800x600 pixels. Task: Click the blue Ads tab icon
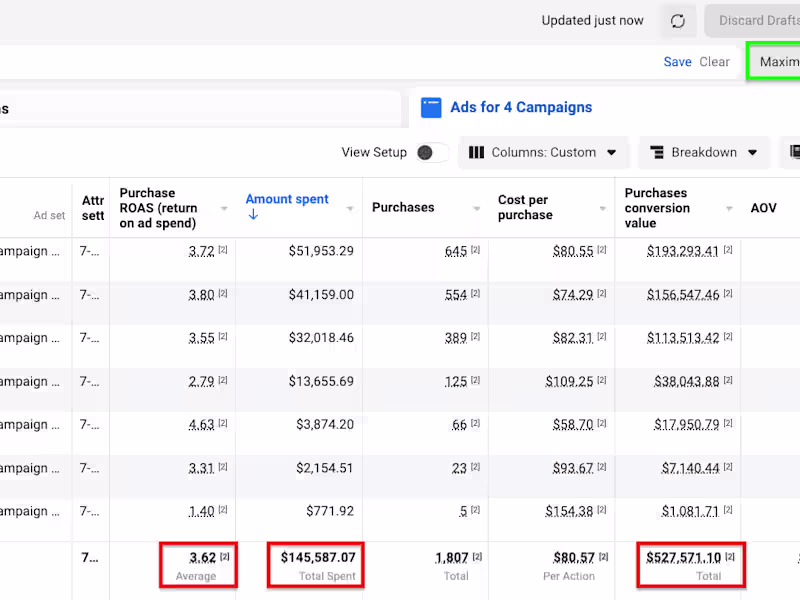coord(431,108)
